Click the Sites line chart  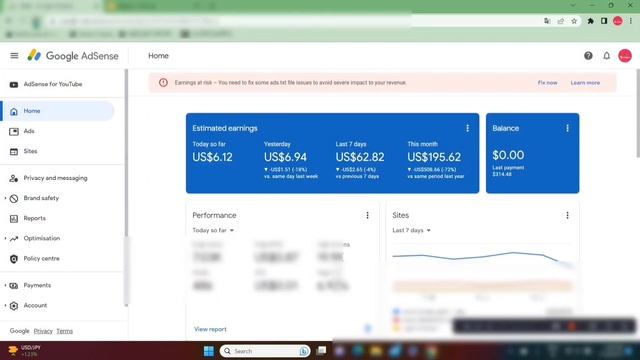coord(483,259)
